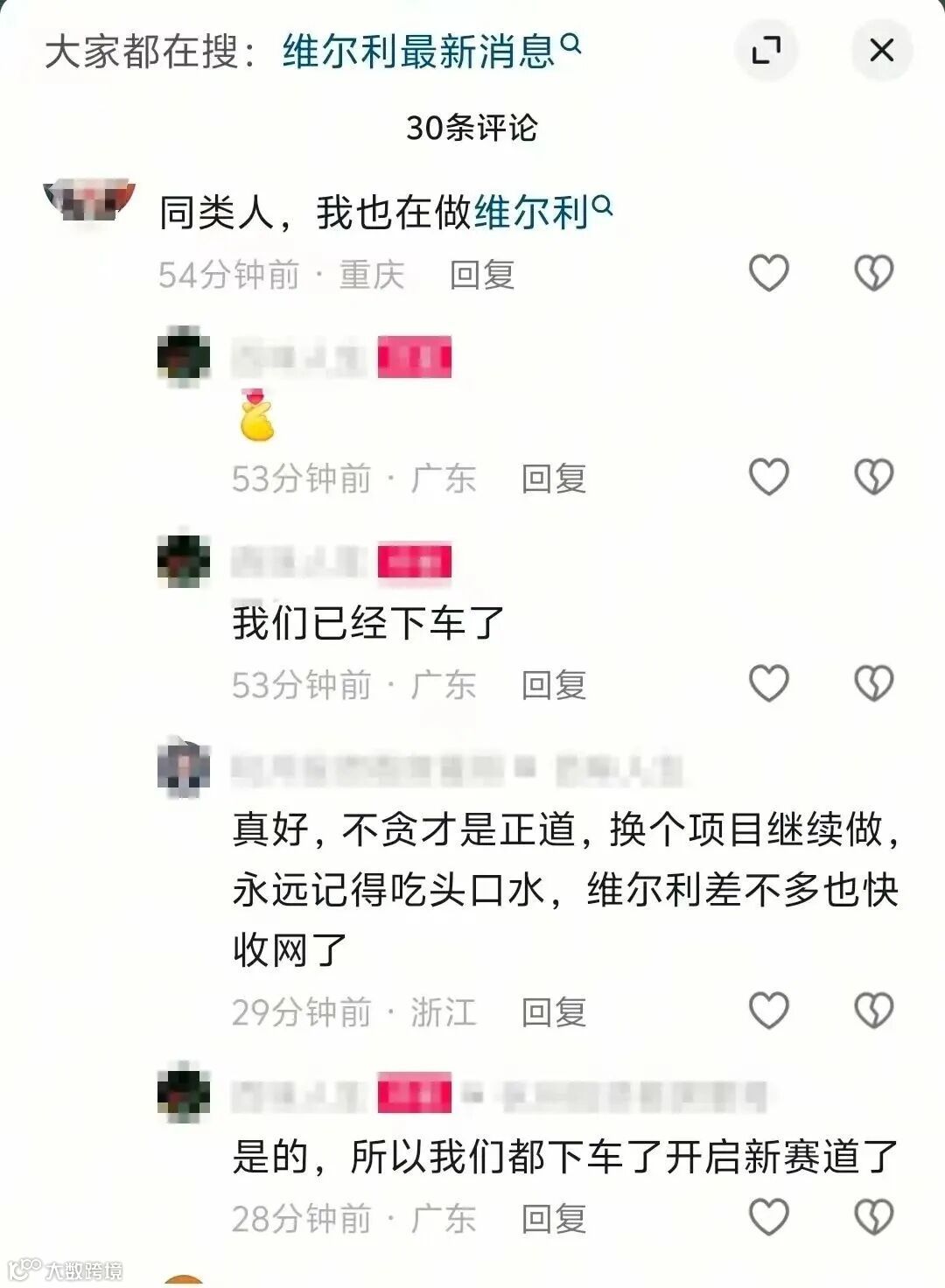Dislike the 我们已经下车了 reply
The height and width of the screenshot is (1288, 945).
click(x=874, y=683)
